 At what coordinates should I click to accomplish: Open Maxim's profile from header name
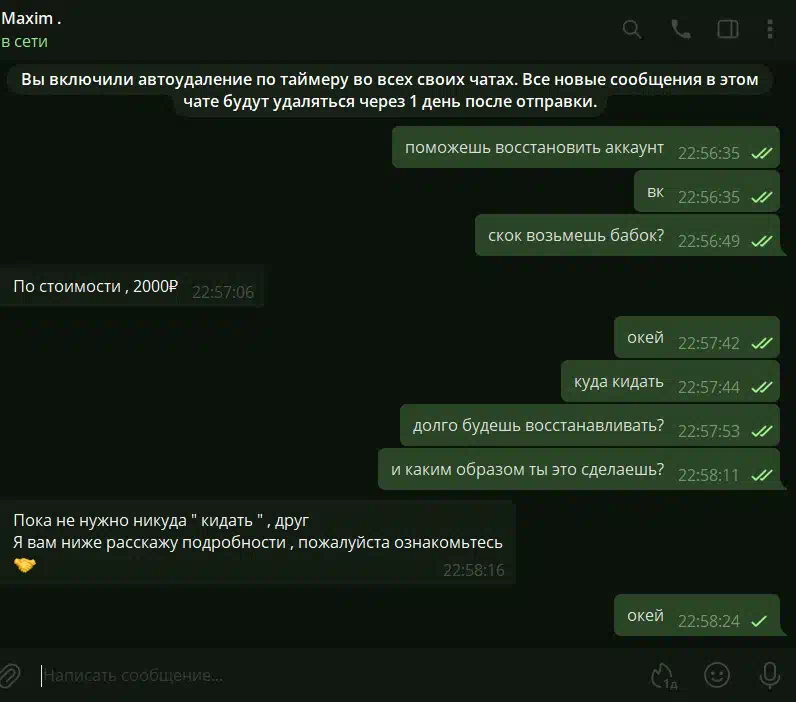pos(31,18)
